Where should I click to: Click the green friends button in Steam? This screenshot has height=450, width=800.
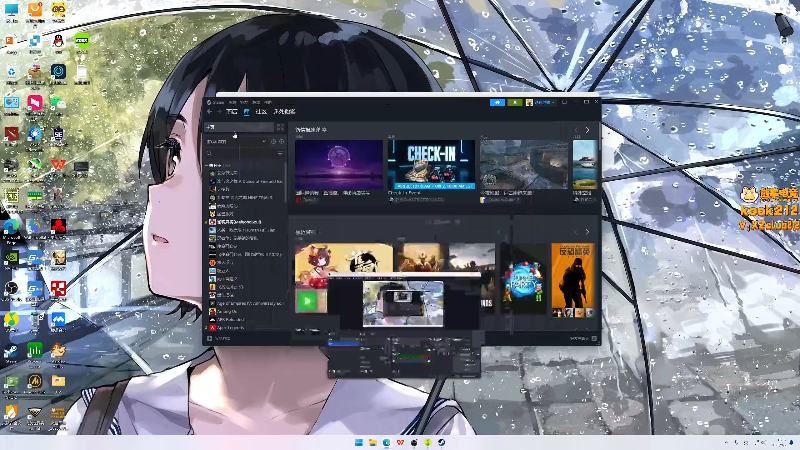pyautogui.click(x=515, y=103)
